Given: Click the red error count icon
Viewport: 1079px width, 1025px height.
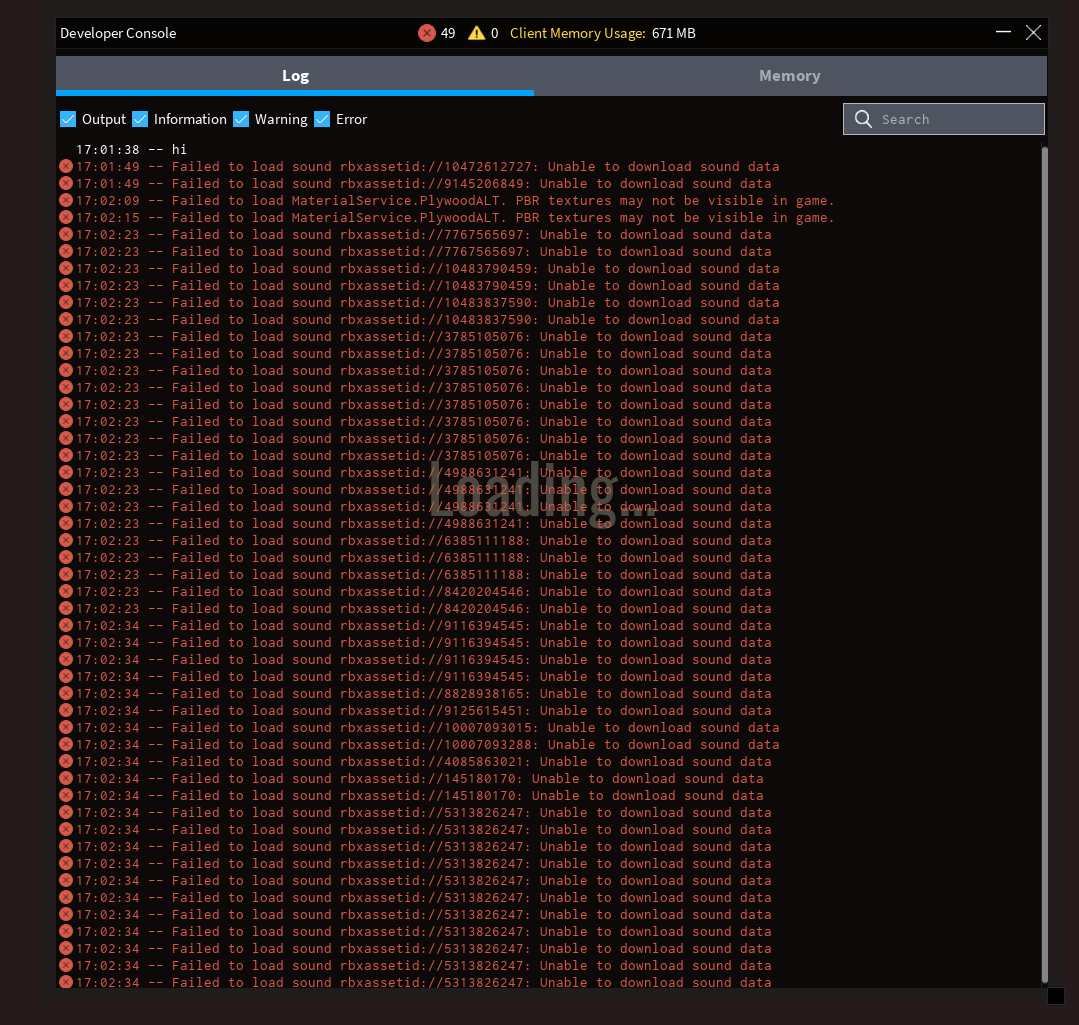Looking at the screenshot, I should [x=427, y=33].
